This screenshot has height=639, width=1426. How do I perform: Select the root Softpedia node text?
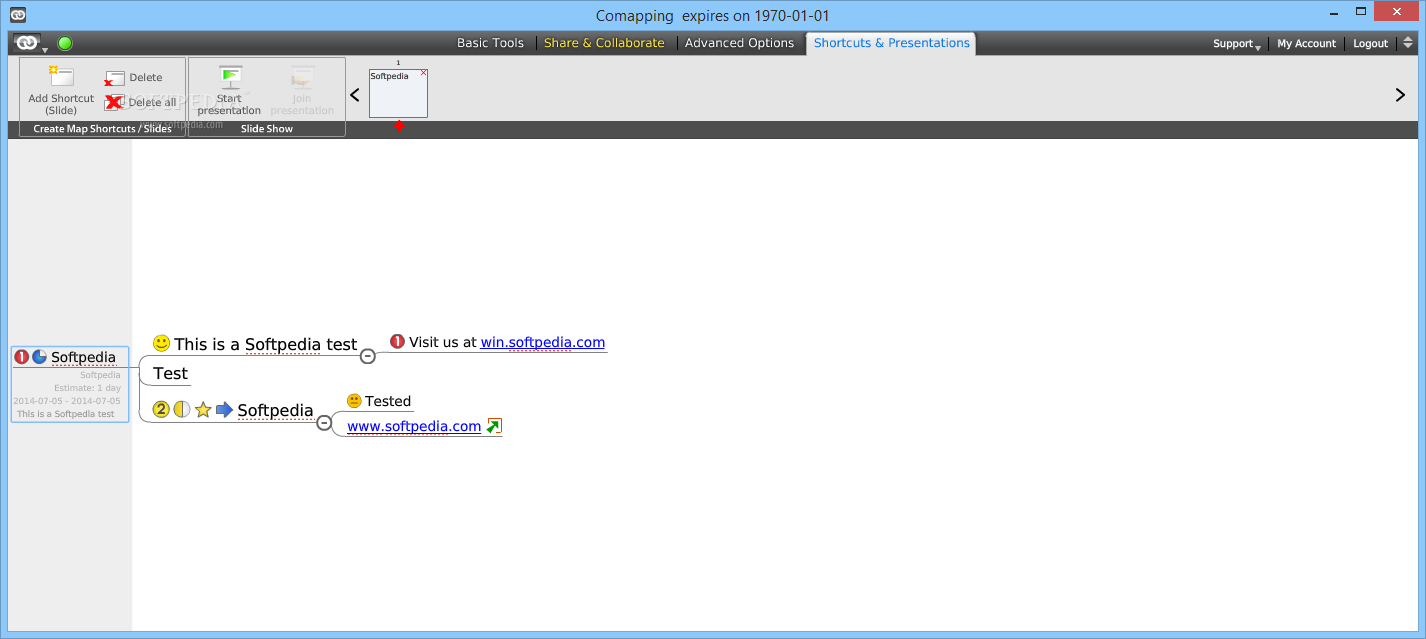click(83, 357)
